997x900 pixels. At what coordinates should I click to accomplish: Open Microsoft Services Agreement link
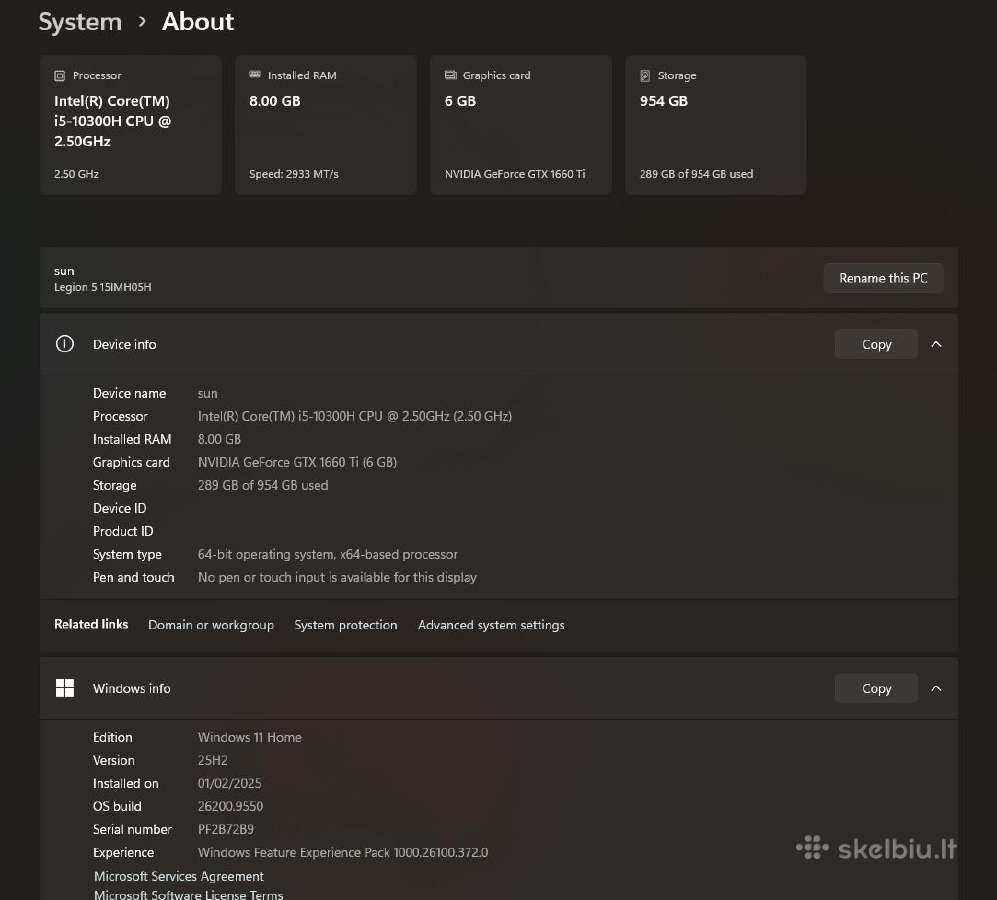[179, 876]
